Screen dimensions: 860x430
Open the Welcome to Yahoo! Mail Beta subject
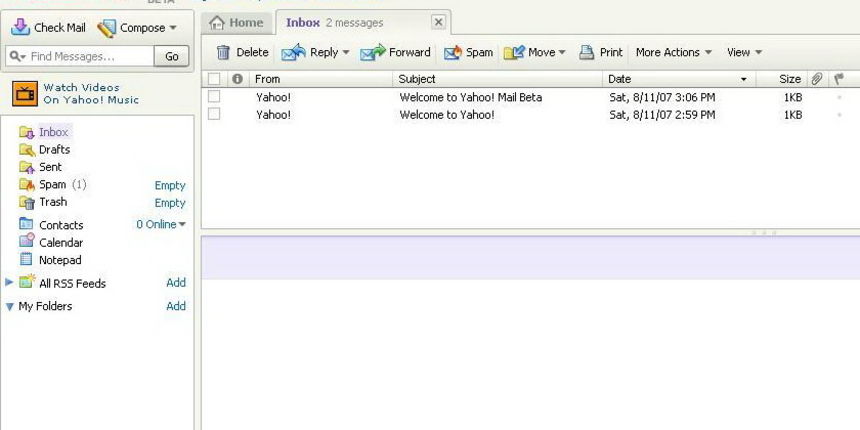(471, 98)
